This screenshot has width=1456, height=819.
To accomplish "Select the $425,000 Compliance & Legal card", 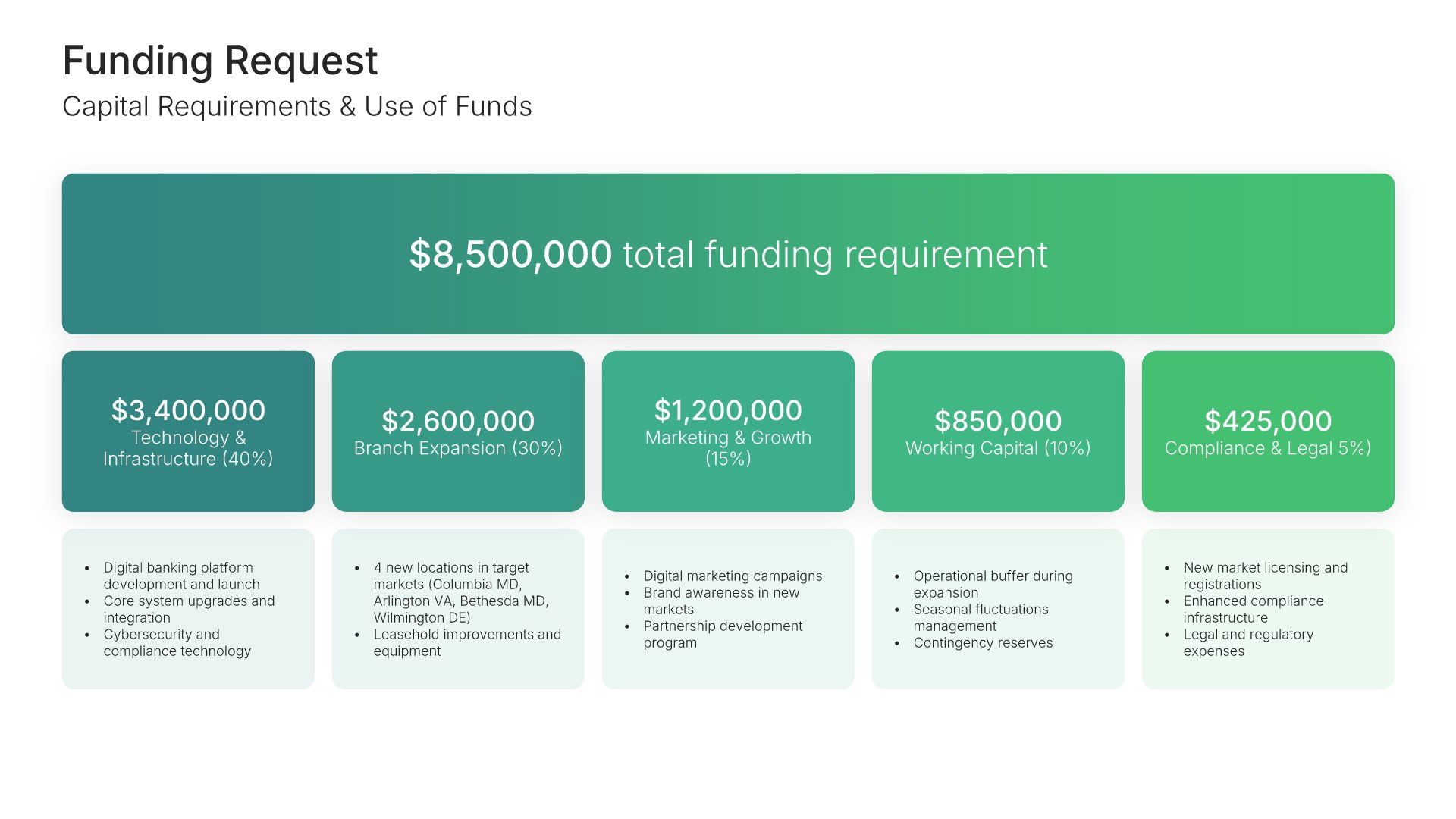I will click(1268, 431).
